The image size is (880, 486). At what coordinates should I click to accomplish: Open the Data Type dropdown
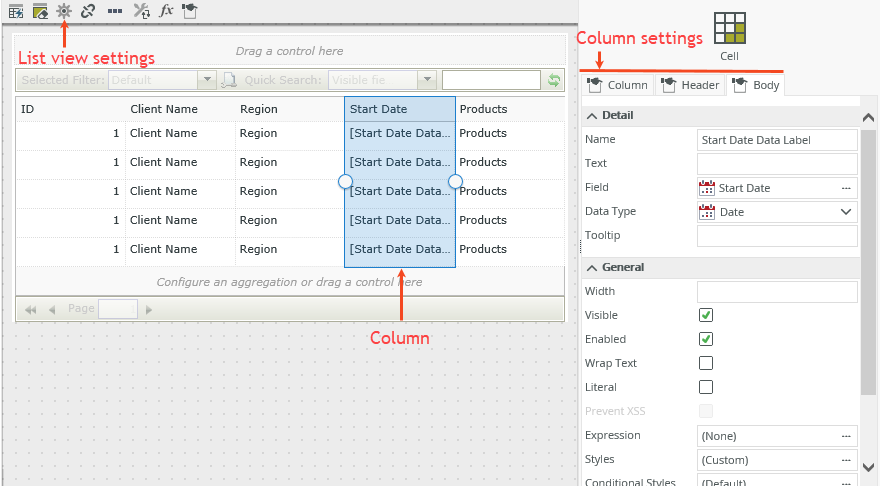tap(846, 211)
